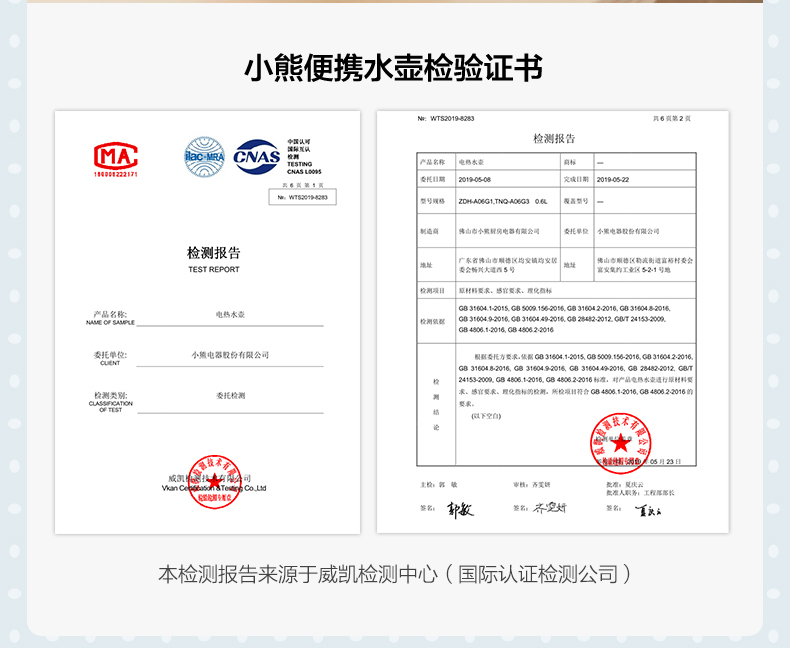The image size is (790, 648).
Task: Click the completion date 2019-05-22
Action: click(x=613, y=179)
